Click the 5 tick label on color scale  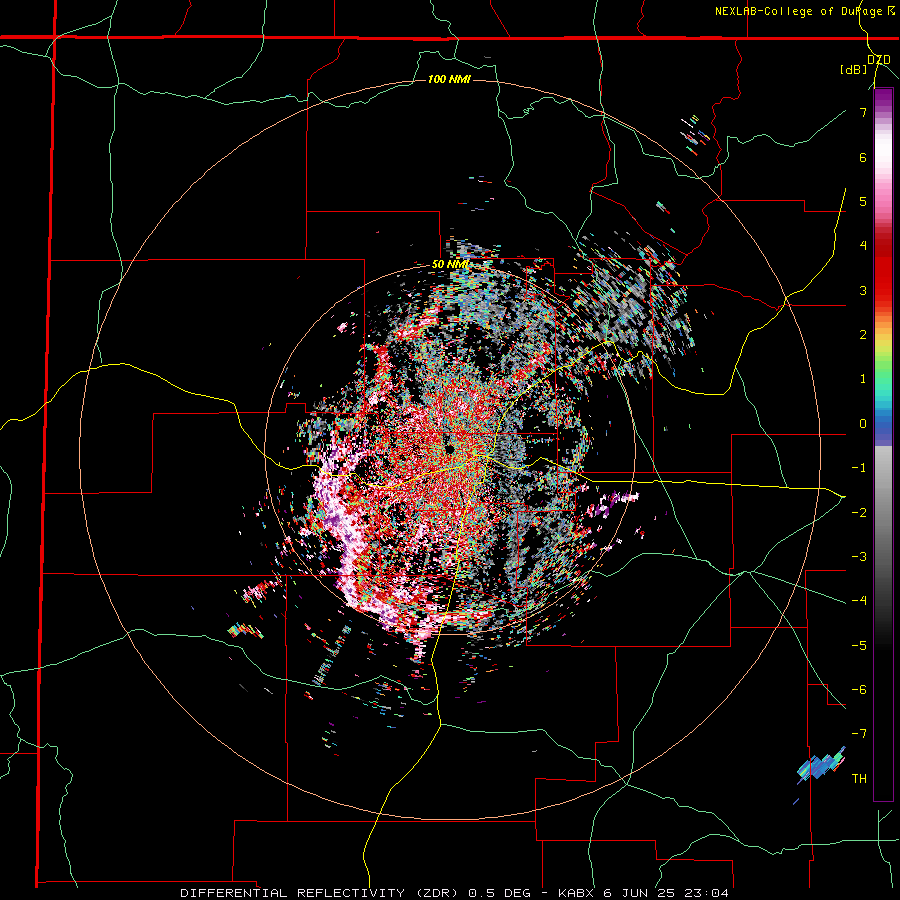863,201
